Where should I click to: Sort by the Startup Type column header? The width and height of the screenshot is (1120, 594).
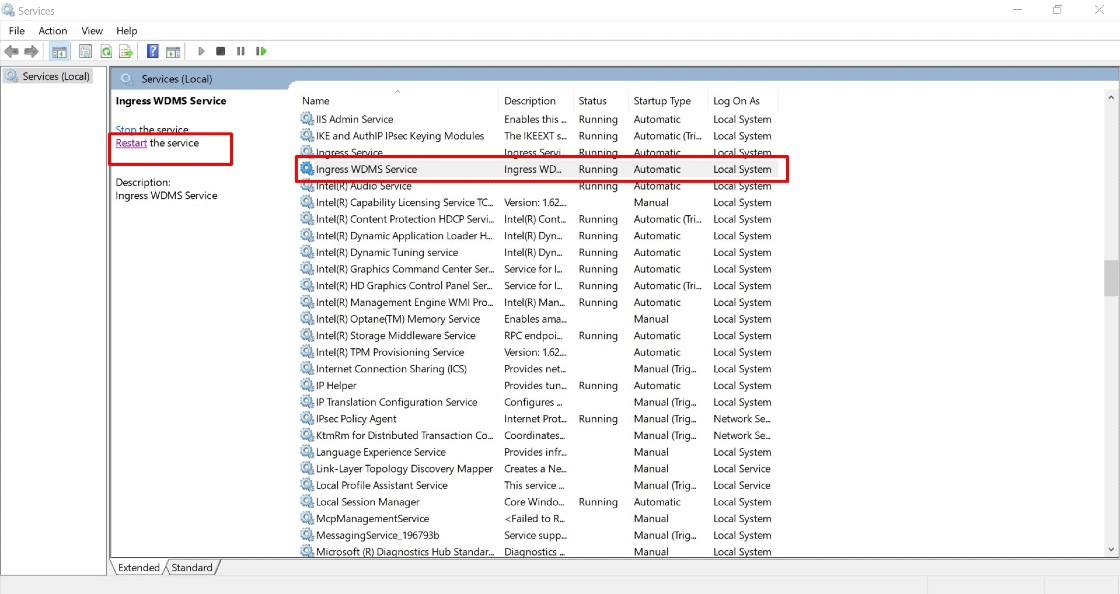point(662,101)
